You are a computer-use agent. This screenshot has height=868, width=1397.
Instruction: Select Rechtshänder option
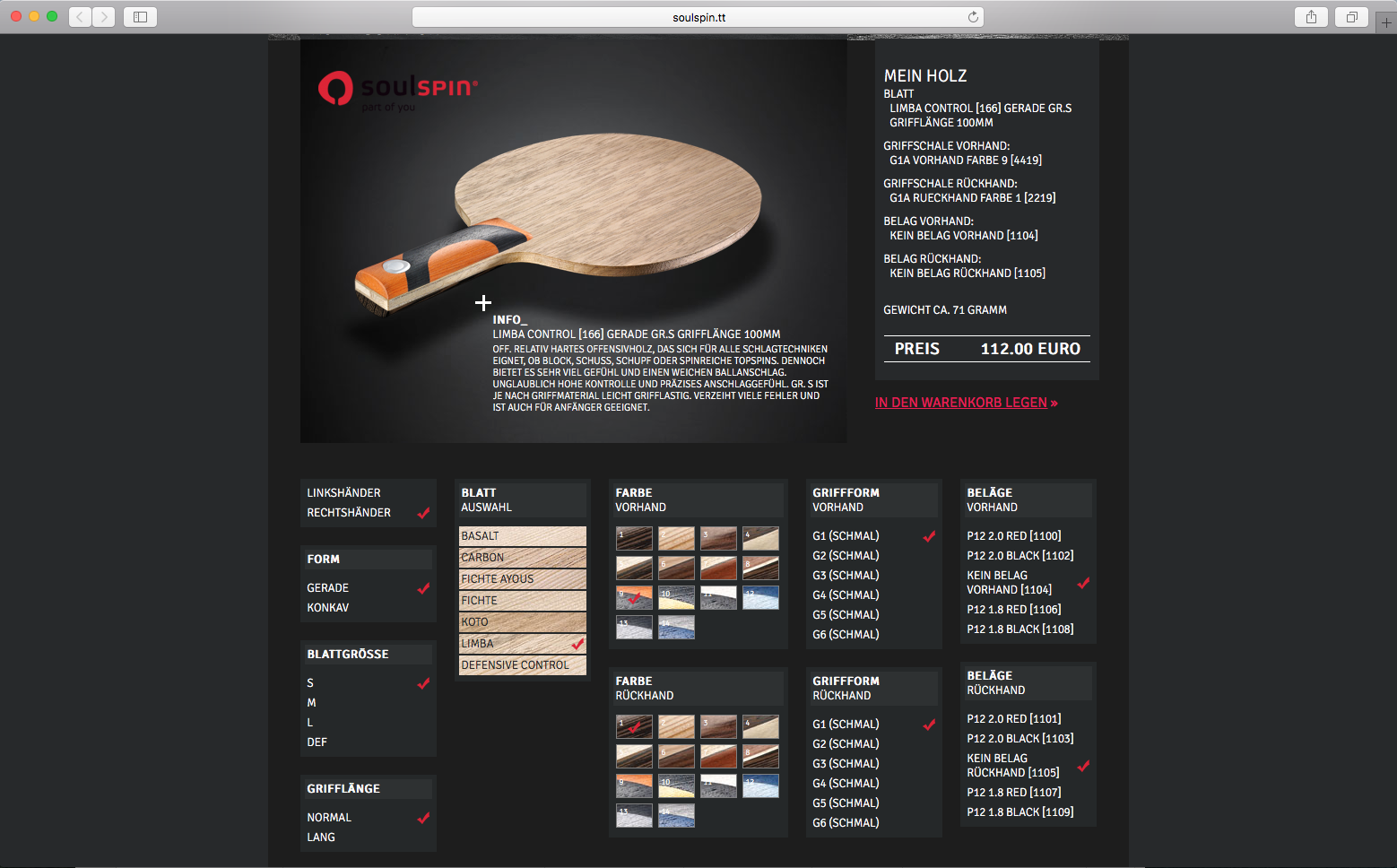(x=349, y=513)
